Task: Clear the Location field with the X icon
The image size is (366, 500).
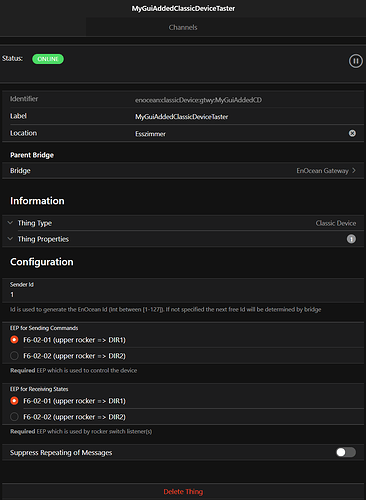Action: (352, 133)
